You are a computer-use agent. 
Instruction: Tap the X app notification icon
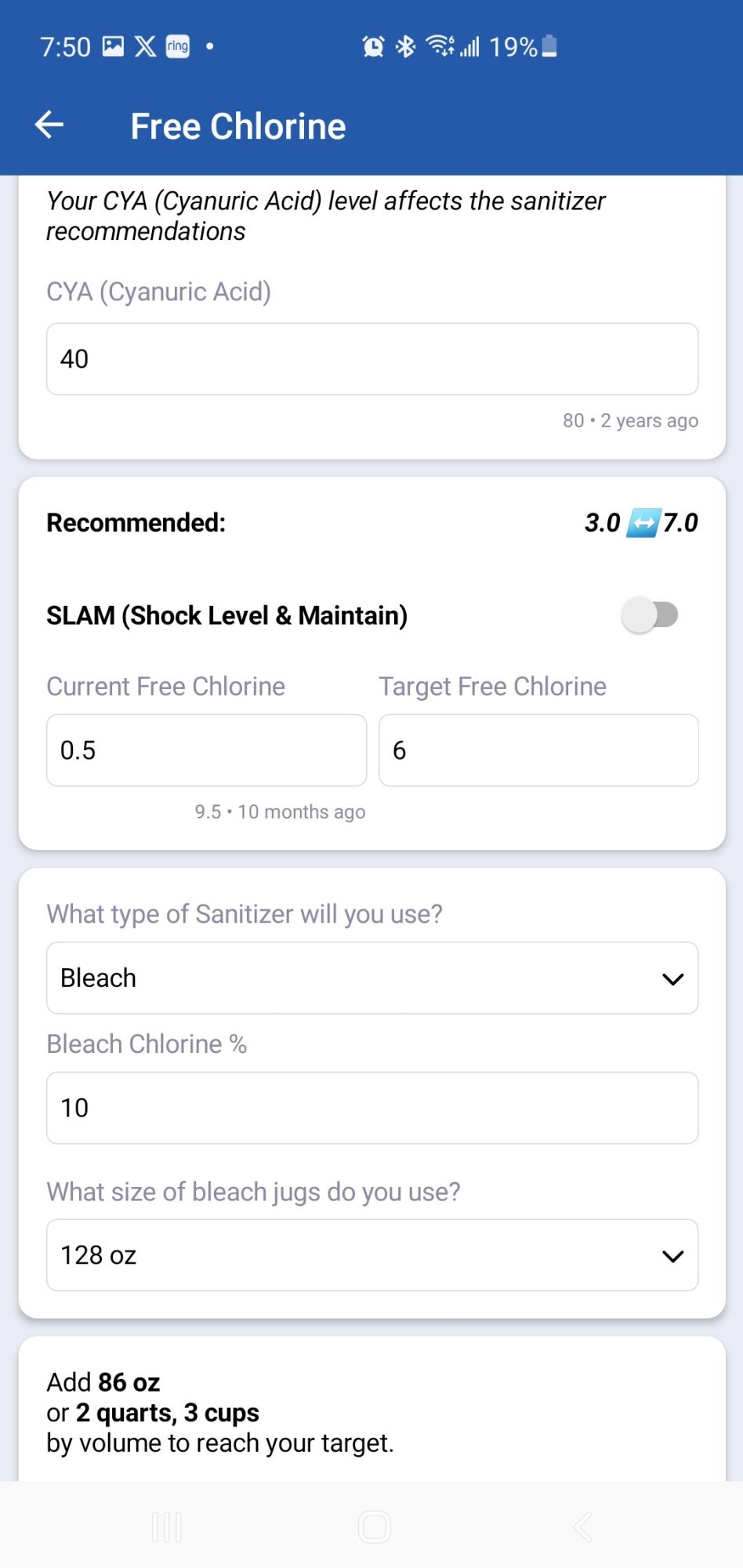coord(145,47)
